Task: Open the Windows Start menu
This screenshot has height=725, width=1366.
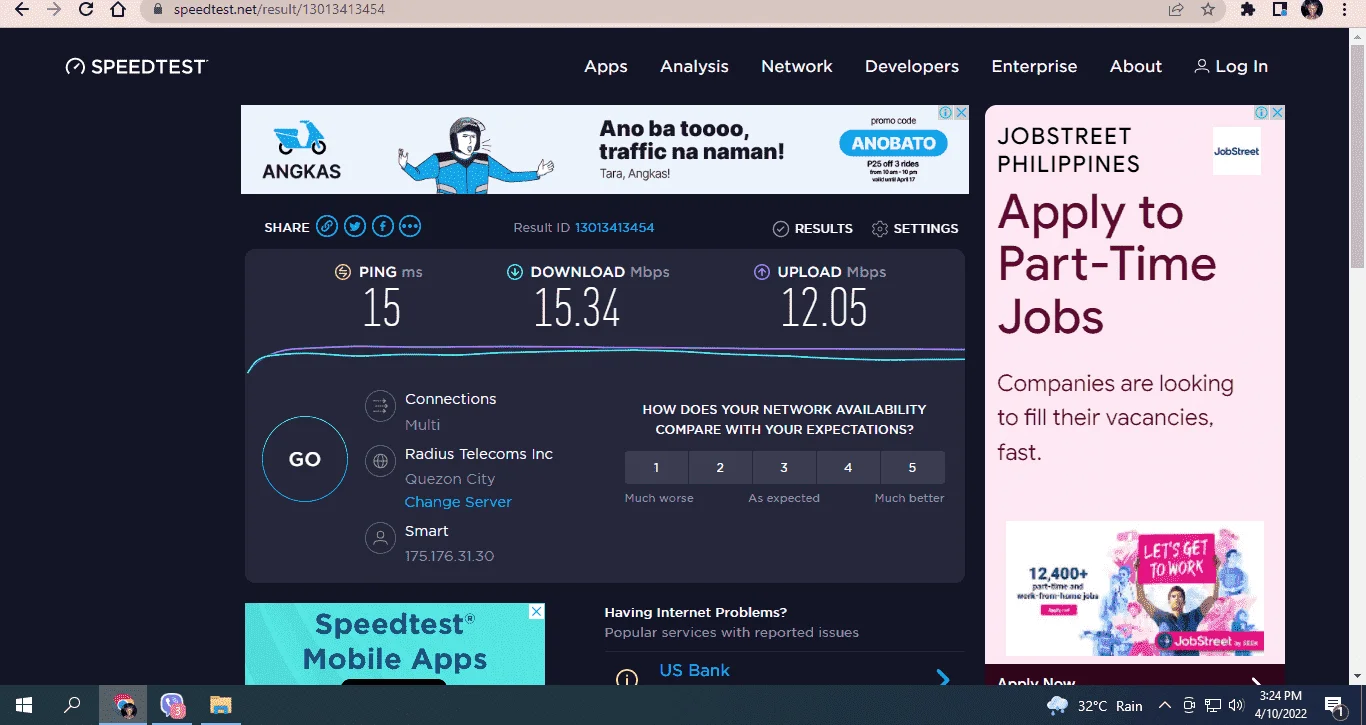Action: tap(23, 705)
